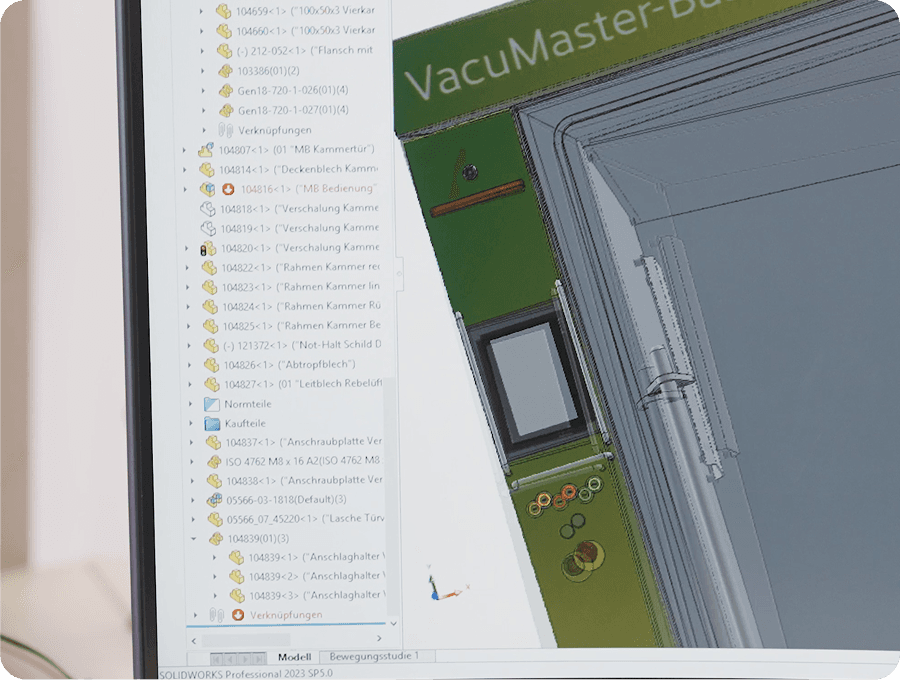The image size is (900, 680).
Task: Expand the Normteile folder
Action: [x=193, y=404]
